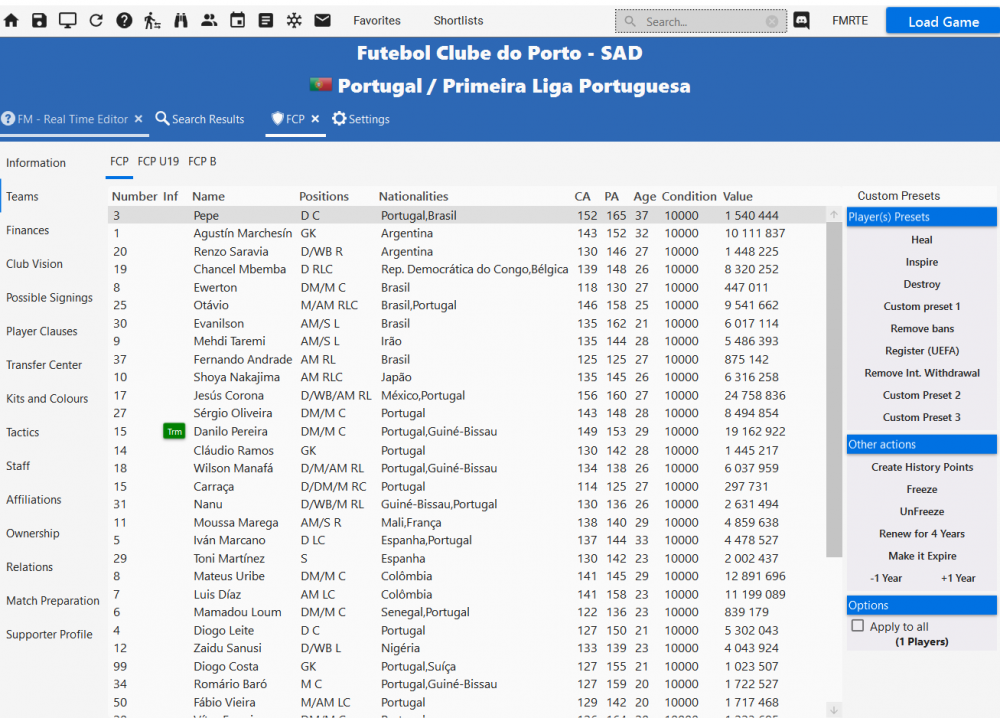Open Help via question mark icon
This screenshot has height=718, width=1000.
point(124,20)
